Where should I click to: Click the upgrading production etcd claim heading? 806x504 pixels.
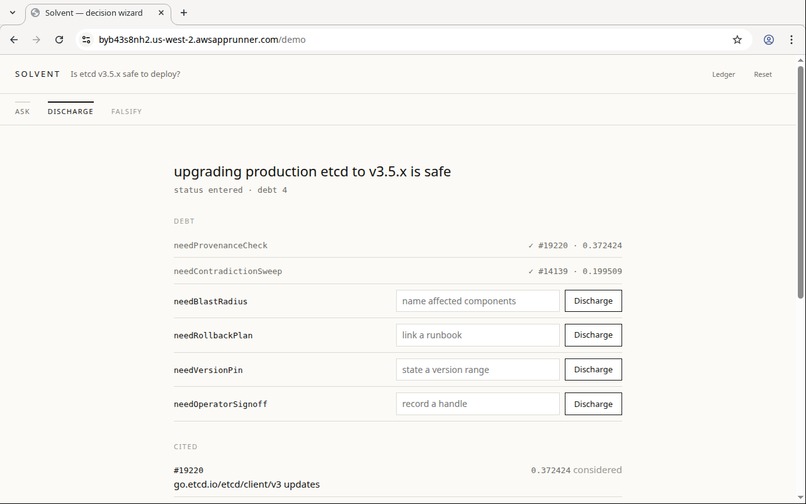pos(312,171)
